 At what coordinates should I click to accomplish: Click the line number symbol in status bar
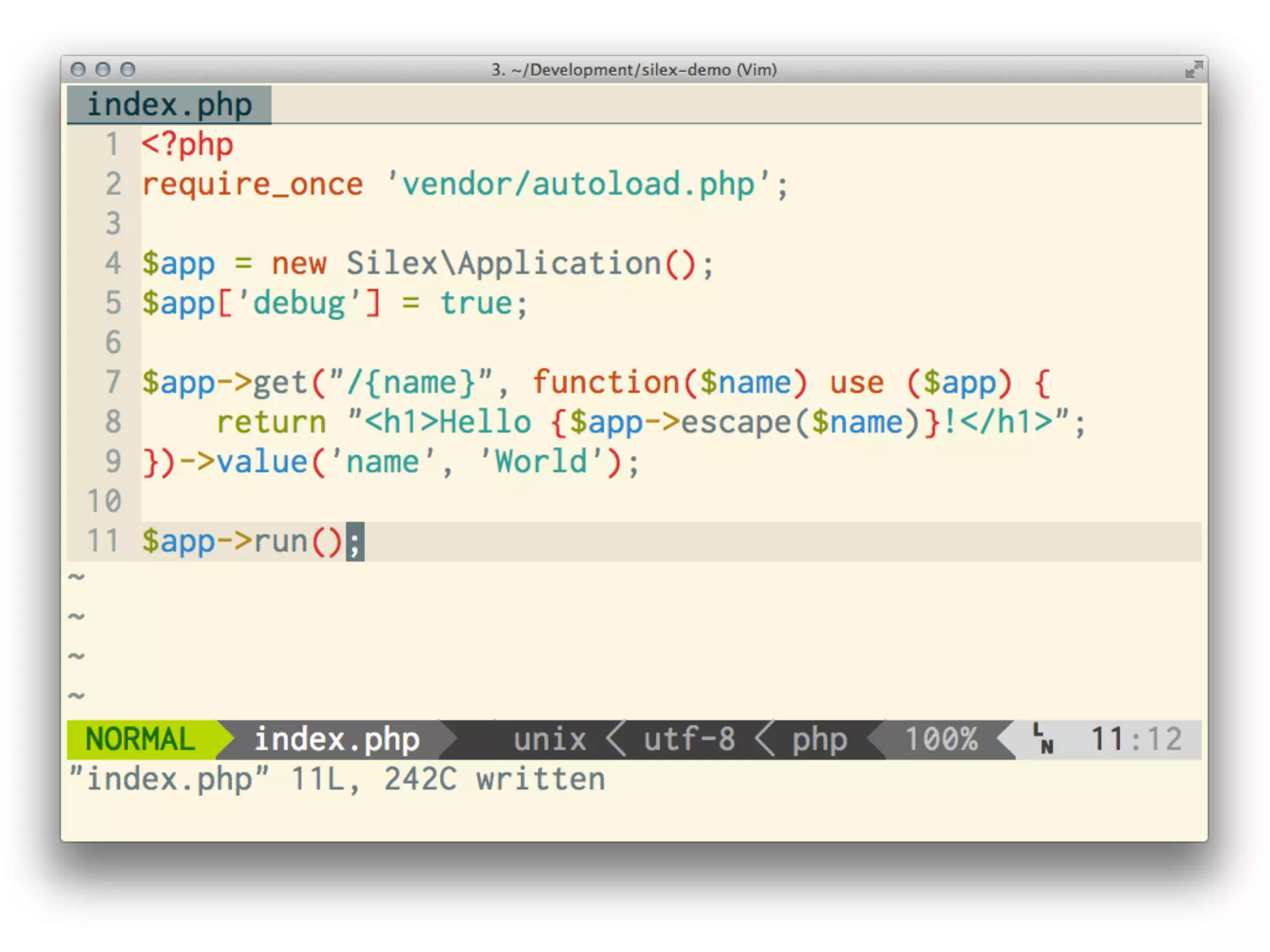point(1044,739)
